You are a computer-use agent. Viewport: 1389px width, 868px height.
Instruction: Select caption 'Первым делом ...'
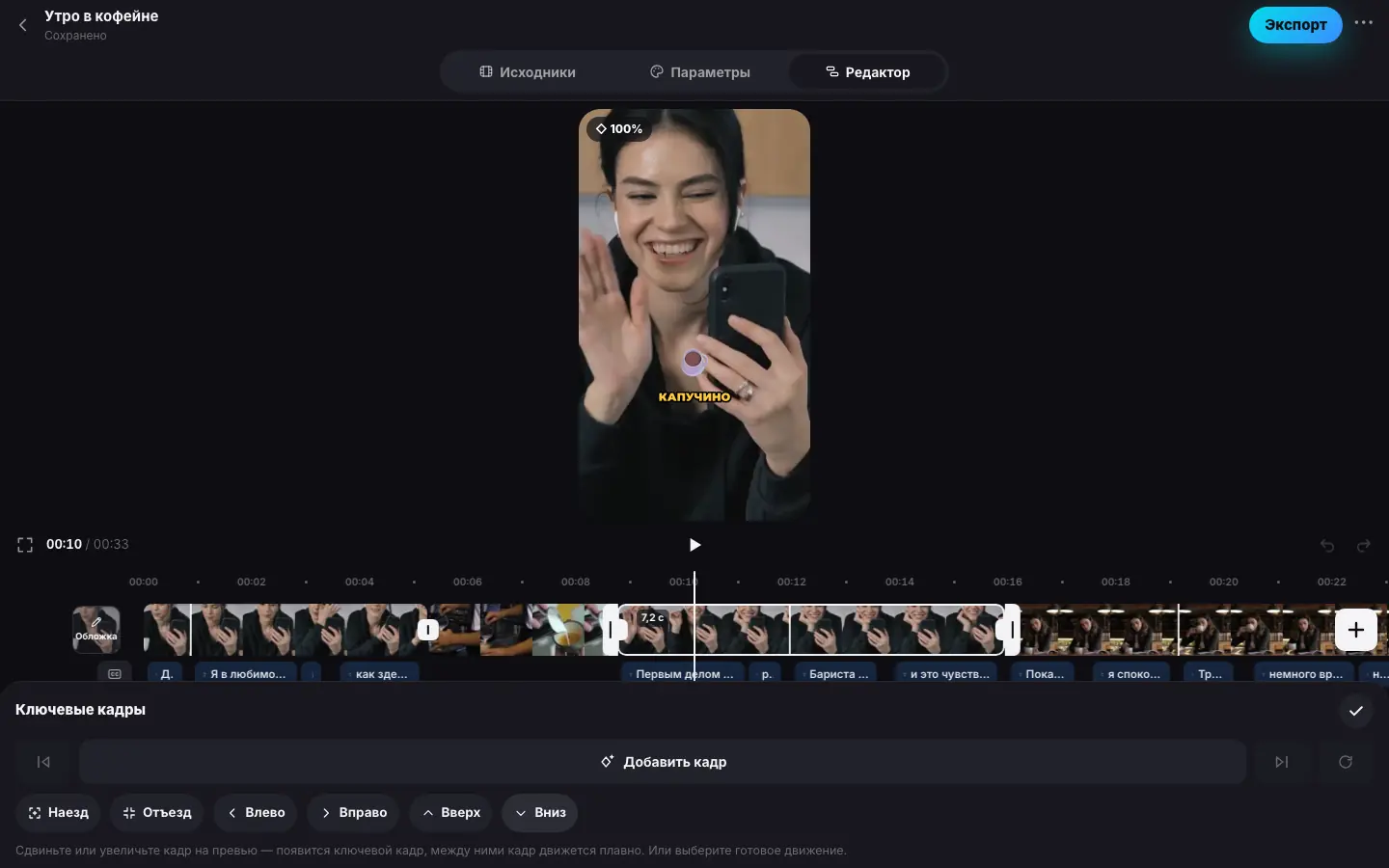click(683, 674)
